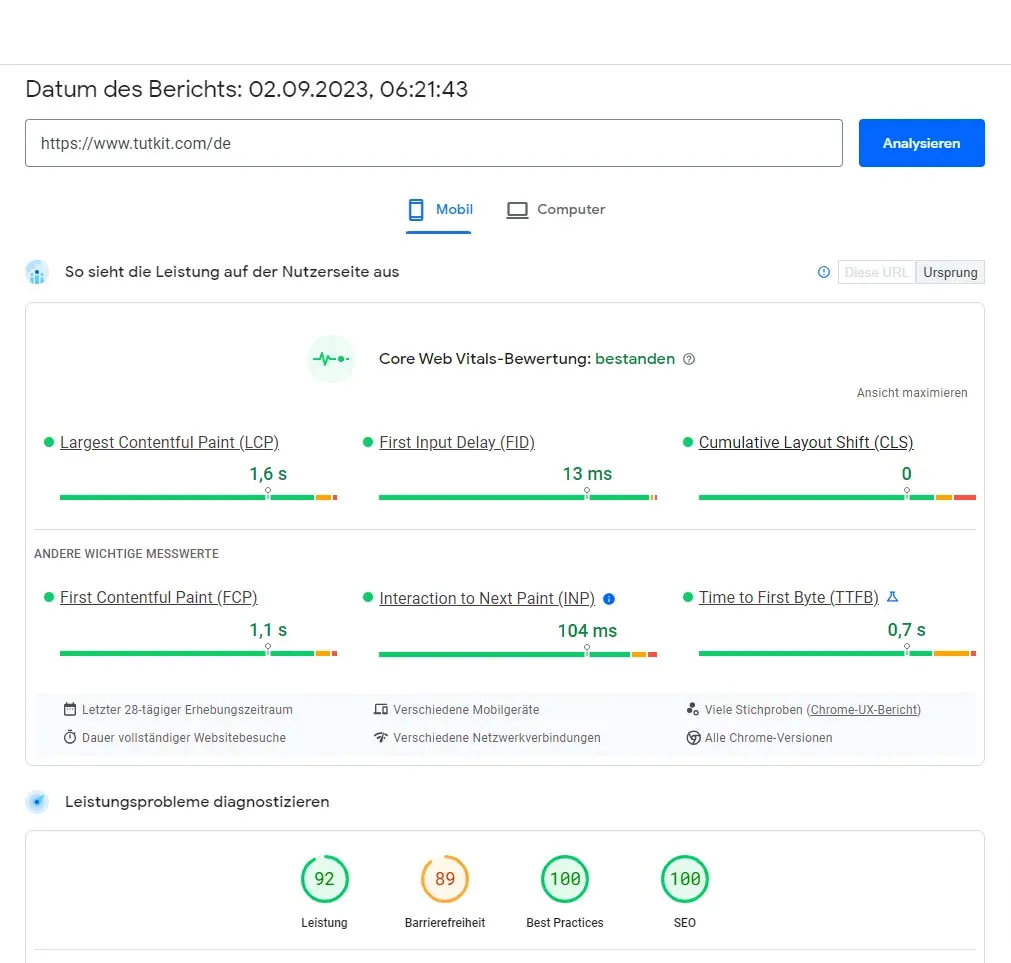
Task: Click the TTFB distribution bar
Action: (837, 653)
